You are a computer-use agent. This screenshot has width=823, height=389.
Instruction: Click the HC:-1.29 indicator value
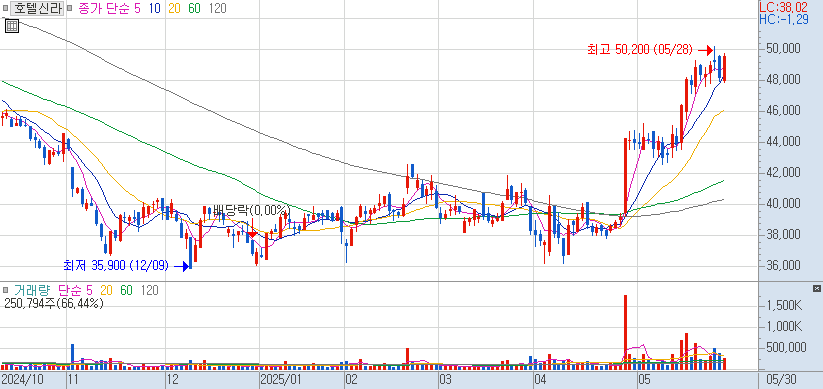(784, 19)
